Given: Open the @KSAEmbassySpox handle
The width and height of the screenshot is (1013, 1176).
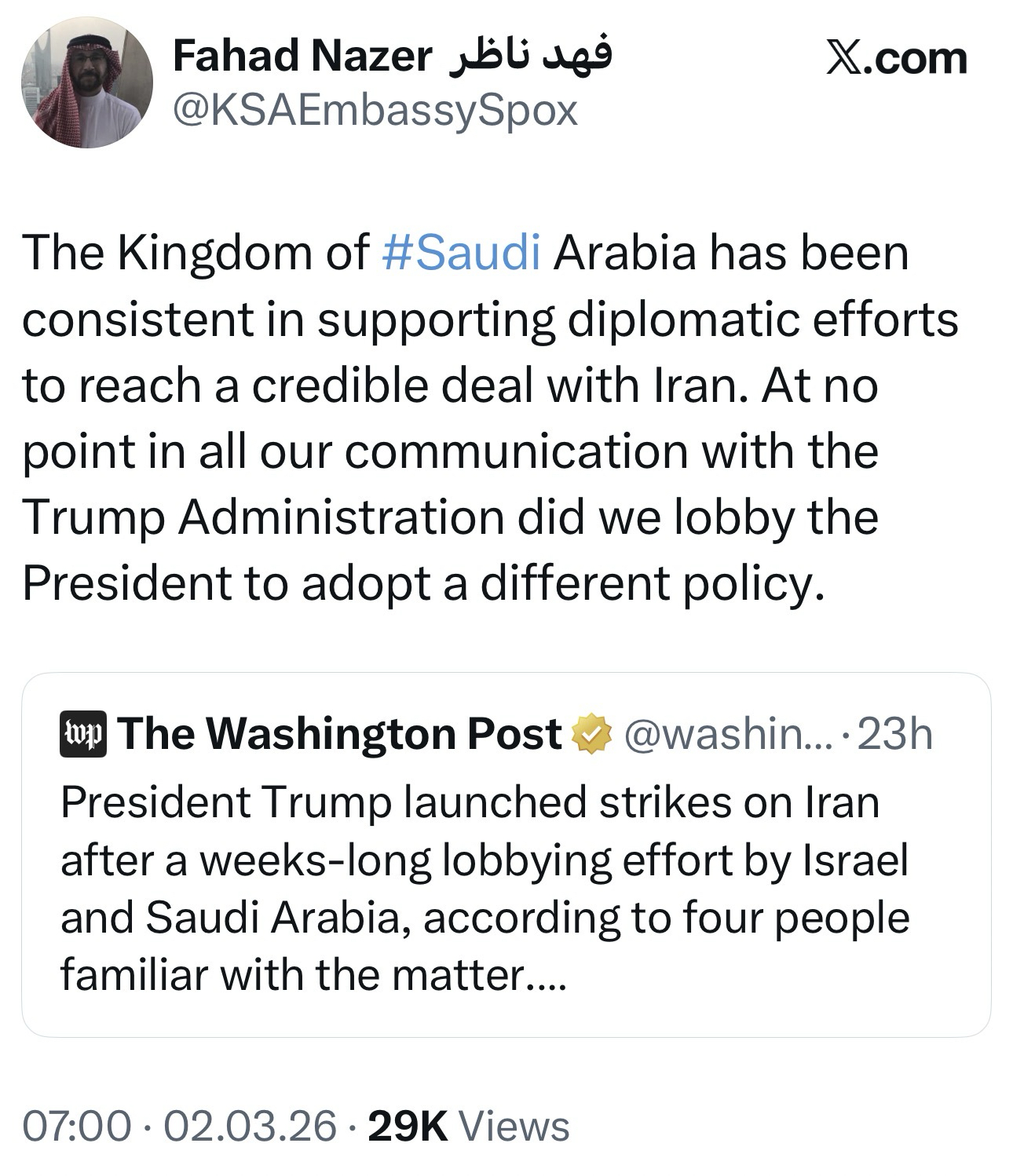Looking at the screenshot, I should pos(375,111).
